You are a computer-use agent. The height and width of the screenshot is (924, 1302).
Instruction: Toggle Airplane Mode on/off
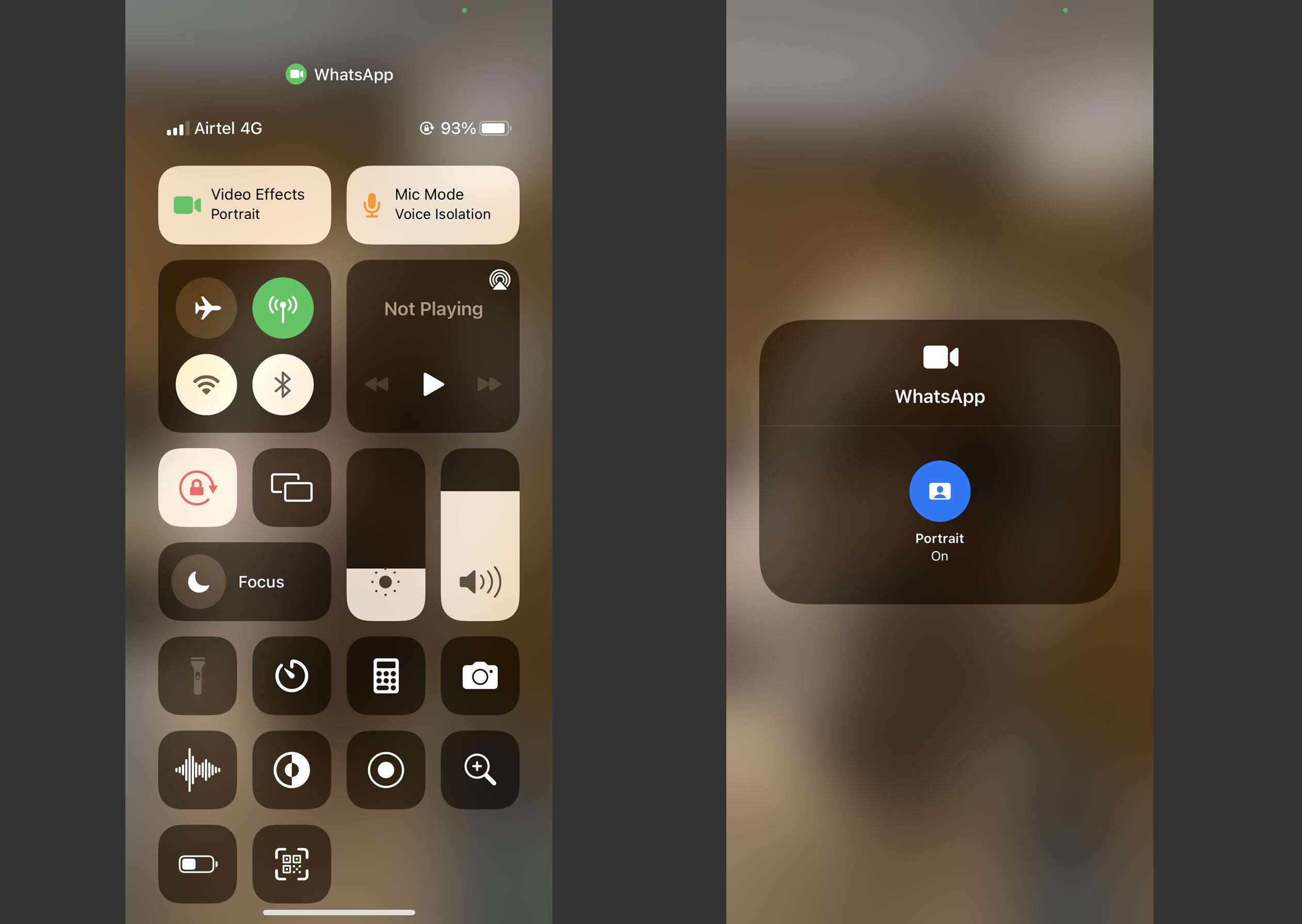pyautogui.click(x=208, y=306)
